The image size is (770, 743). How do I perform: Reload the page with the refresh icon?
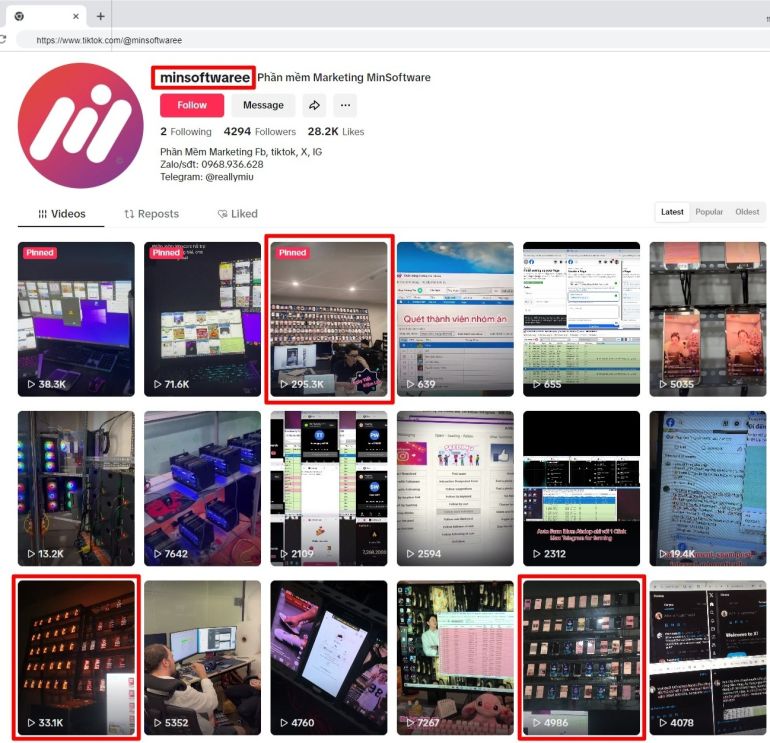point(2,40)
